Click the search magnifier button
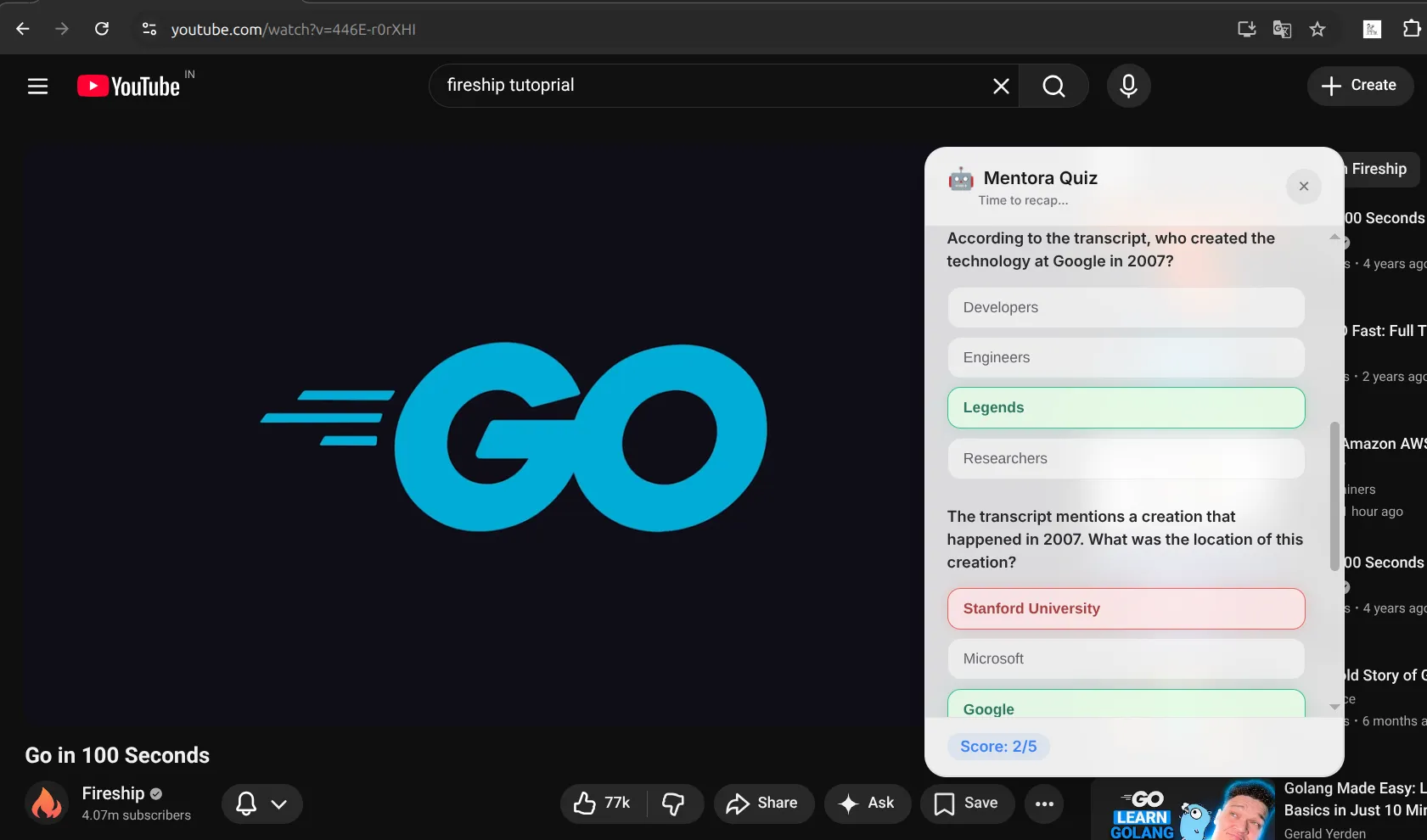 pyautogui.click(x=1053, y=86)
